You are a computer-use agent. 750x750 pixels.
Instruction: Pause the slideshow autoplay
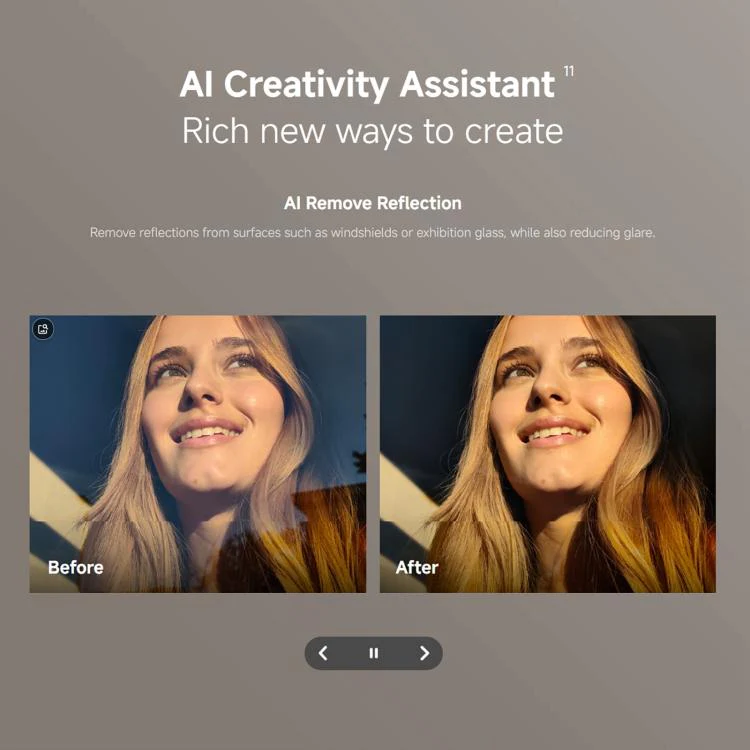tap(374, 653)
